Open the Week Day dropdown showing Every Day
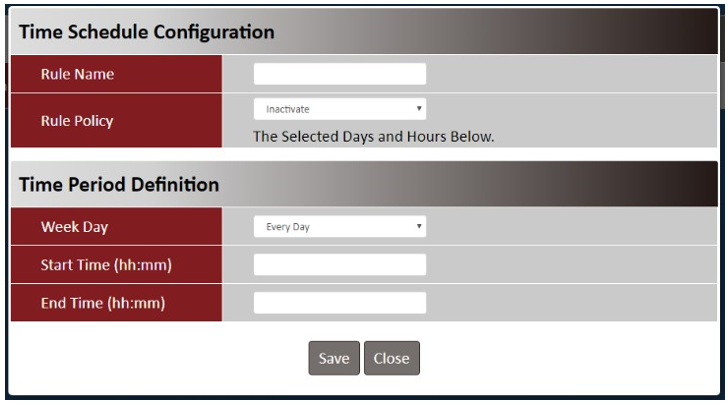The height and width of the screenshot is (405, 728). pyautogui.click(x=335, y=227)
